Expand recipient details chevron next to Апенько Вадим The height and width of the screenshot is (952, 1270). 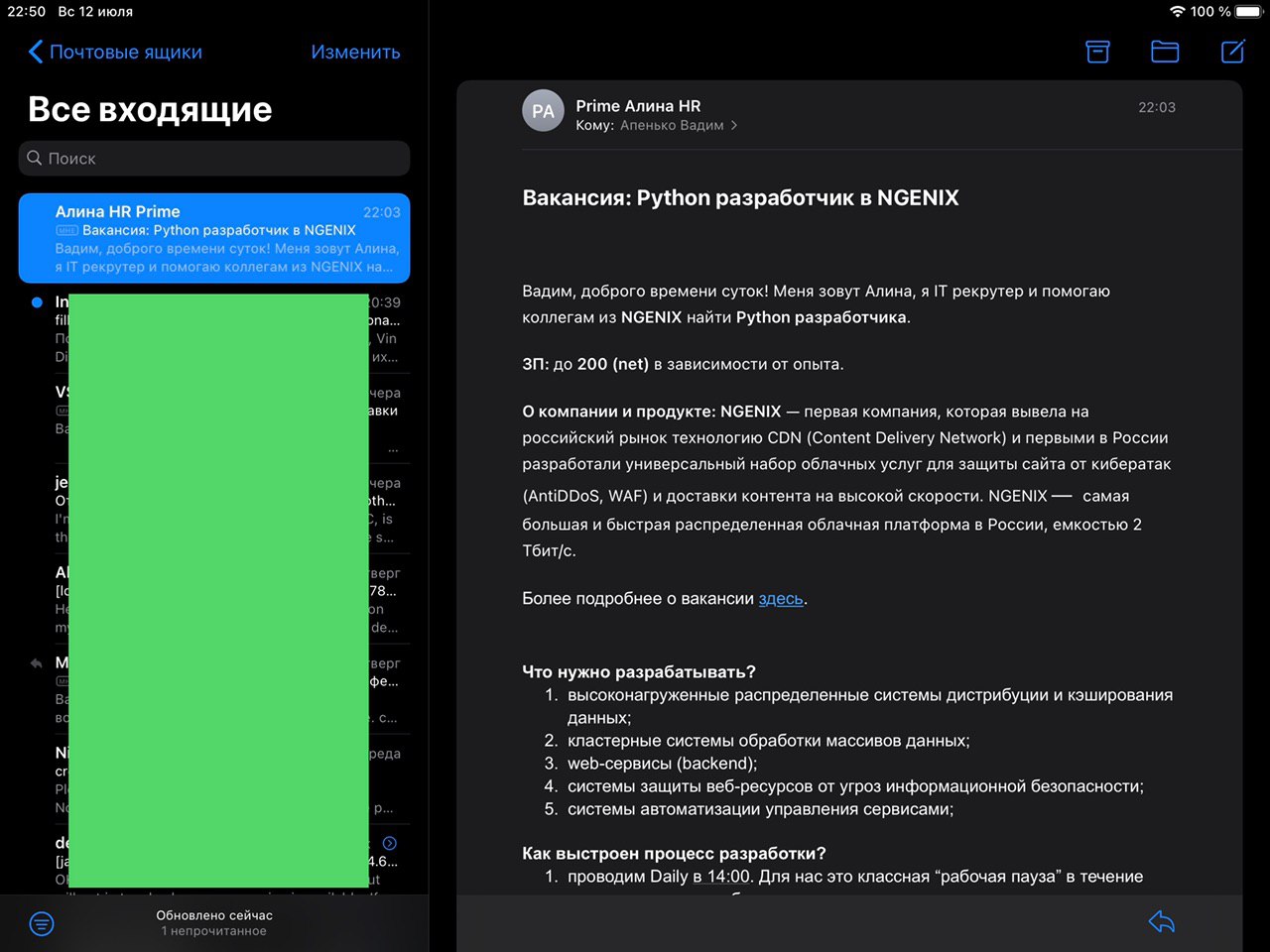(x=734, y=125)
